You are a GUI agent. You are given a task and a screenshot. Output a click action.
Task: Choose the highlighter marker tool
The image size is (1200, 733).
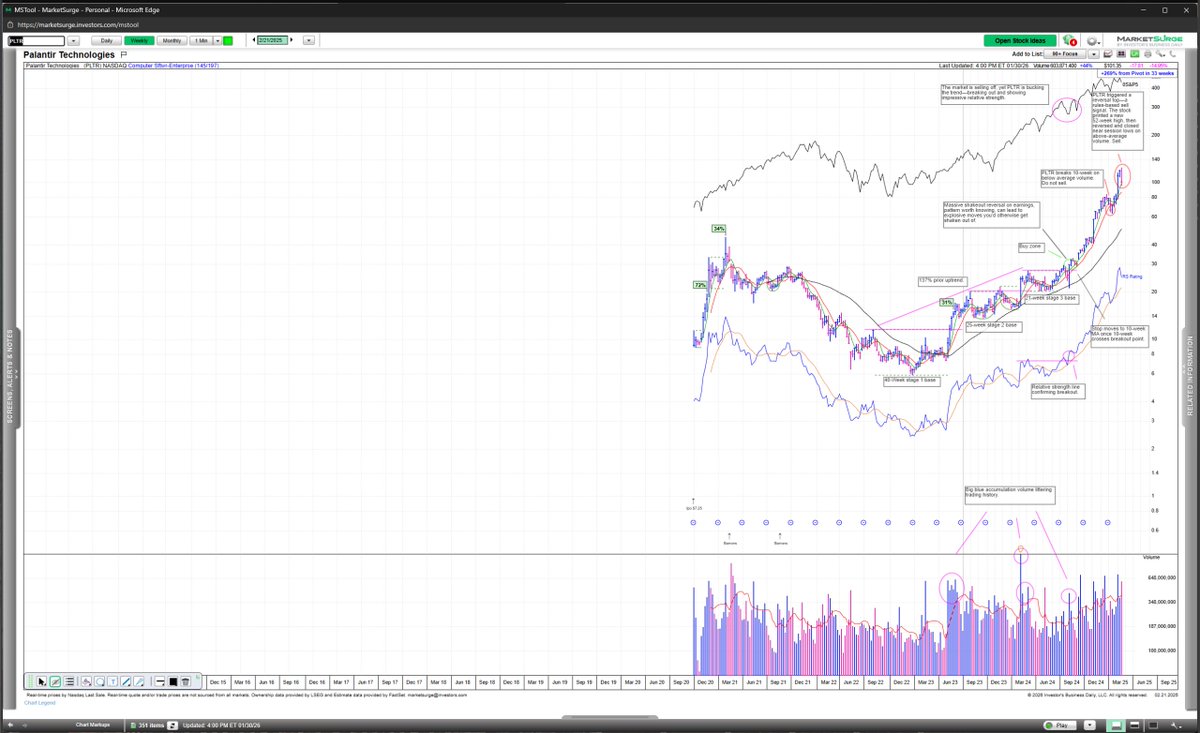139,681
